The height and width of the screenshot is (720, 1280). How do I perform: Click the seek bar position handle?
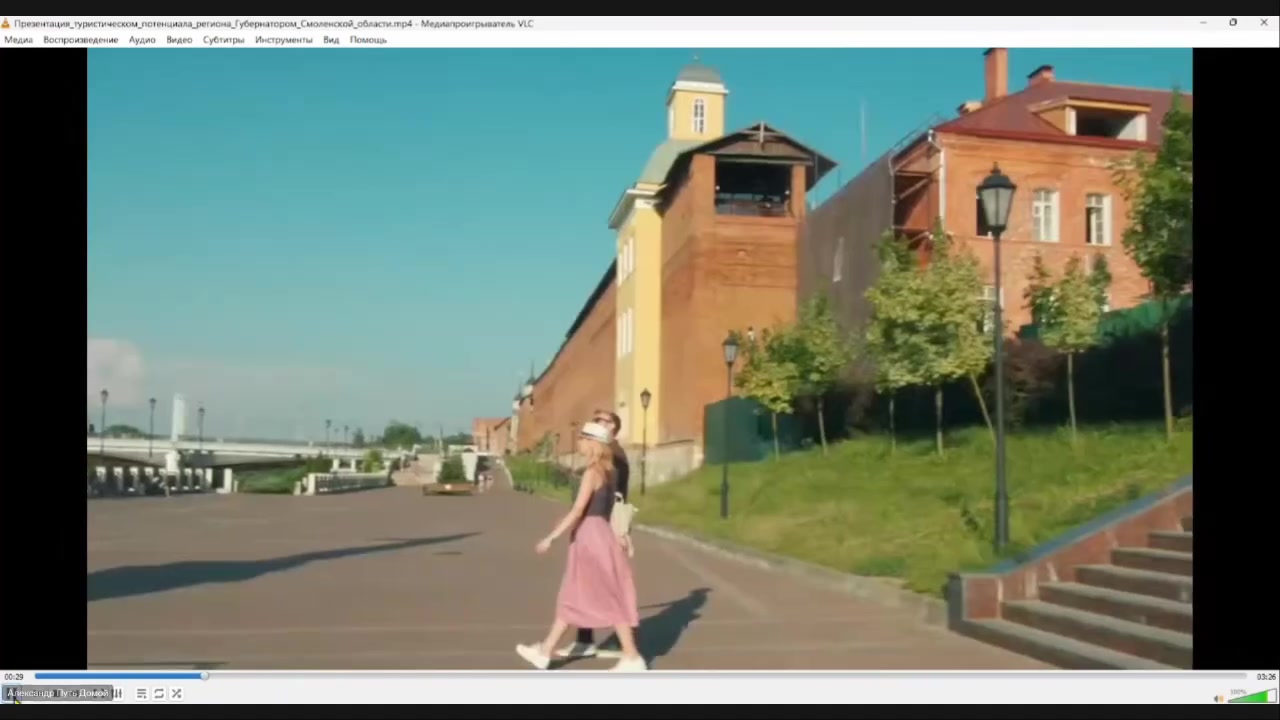point(204,677)
